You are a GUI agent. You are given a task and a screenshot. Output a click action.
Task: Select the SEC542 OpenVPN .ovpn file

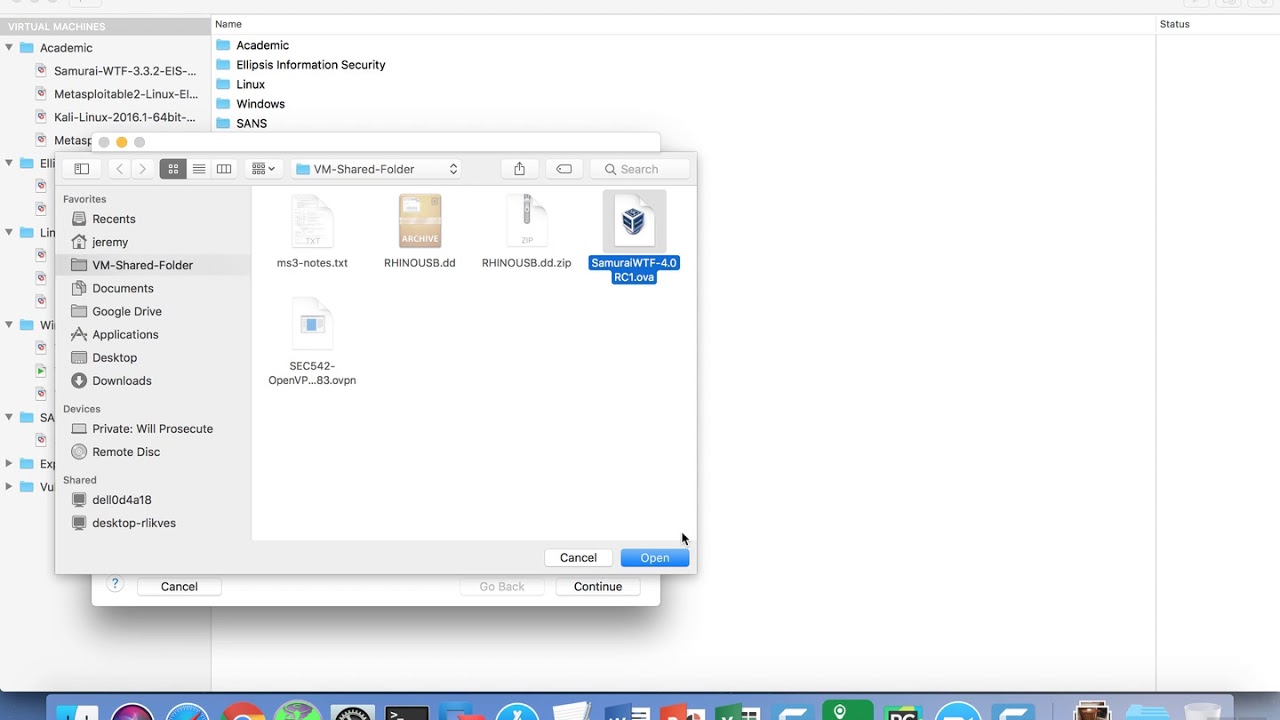tap(312, 342)
